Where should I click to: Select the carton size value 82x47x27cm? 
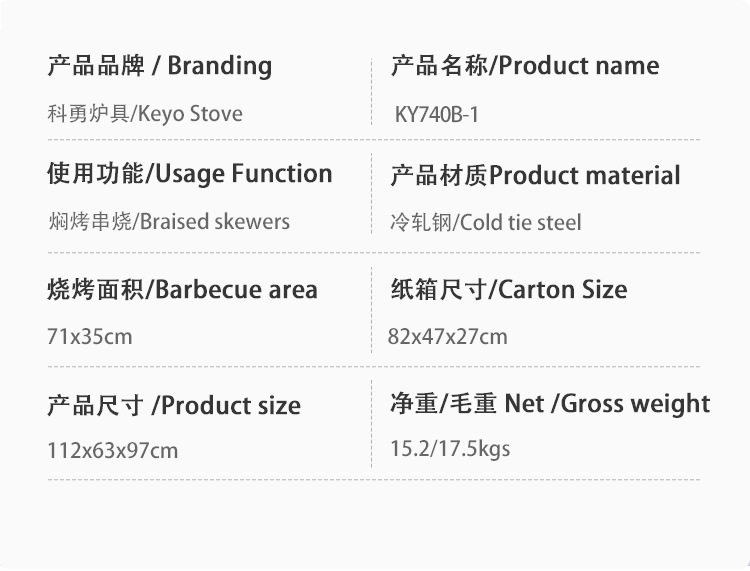(447, 336)
